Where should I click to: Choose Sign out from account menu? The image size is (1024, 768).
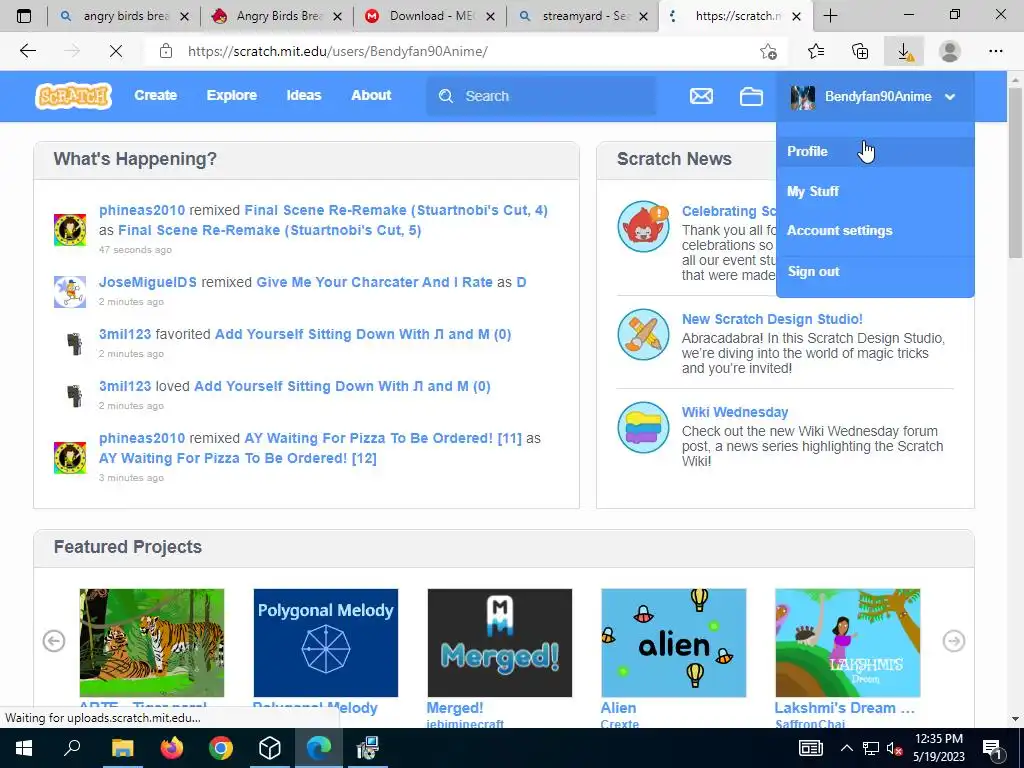pyautogui.click(x=875, y=272)
